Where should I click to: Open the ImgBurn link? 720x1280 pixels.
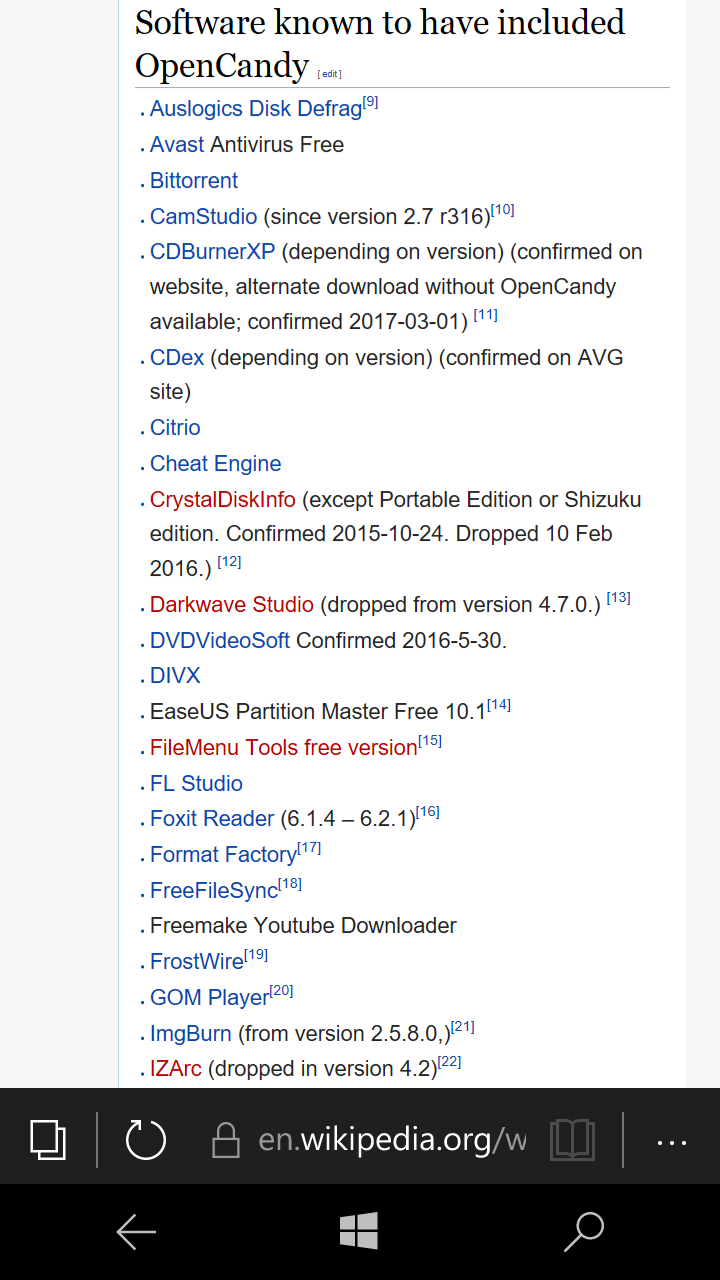(x=190, y=1033)
